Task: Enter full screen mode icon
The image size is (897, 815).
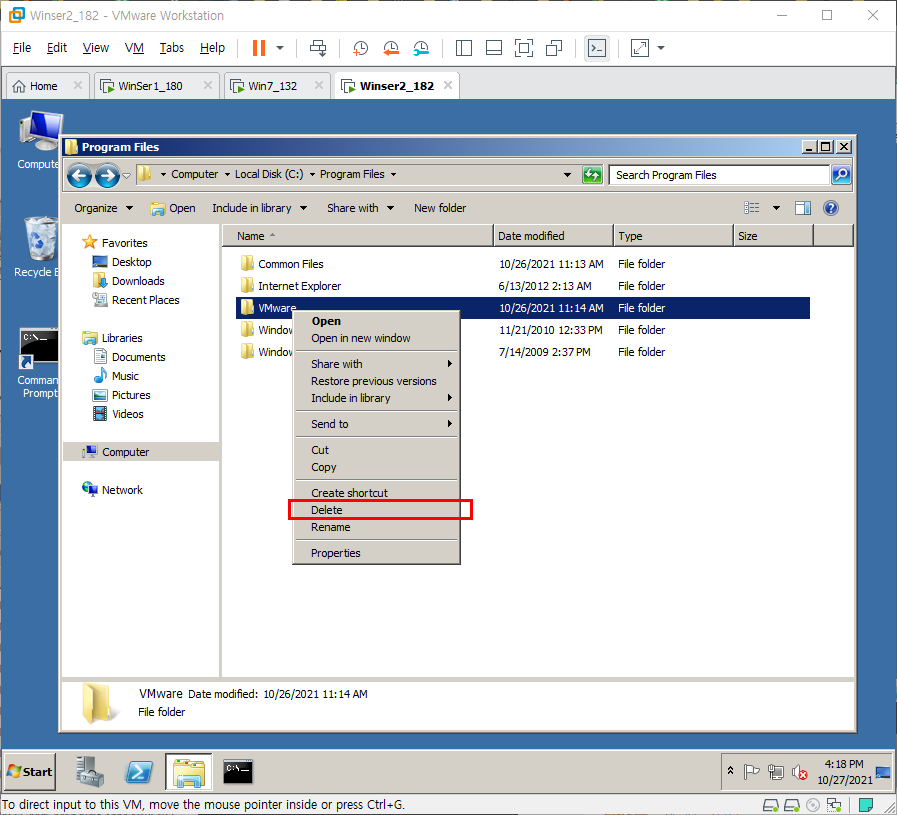Action: click(523, 48)
